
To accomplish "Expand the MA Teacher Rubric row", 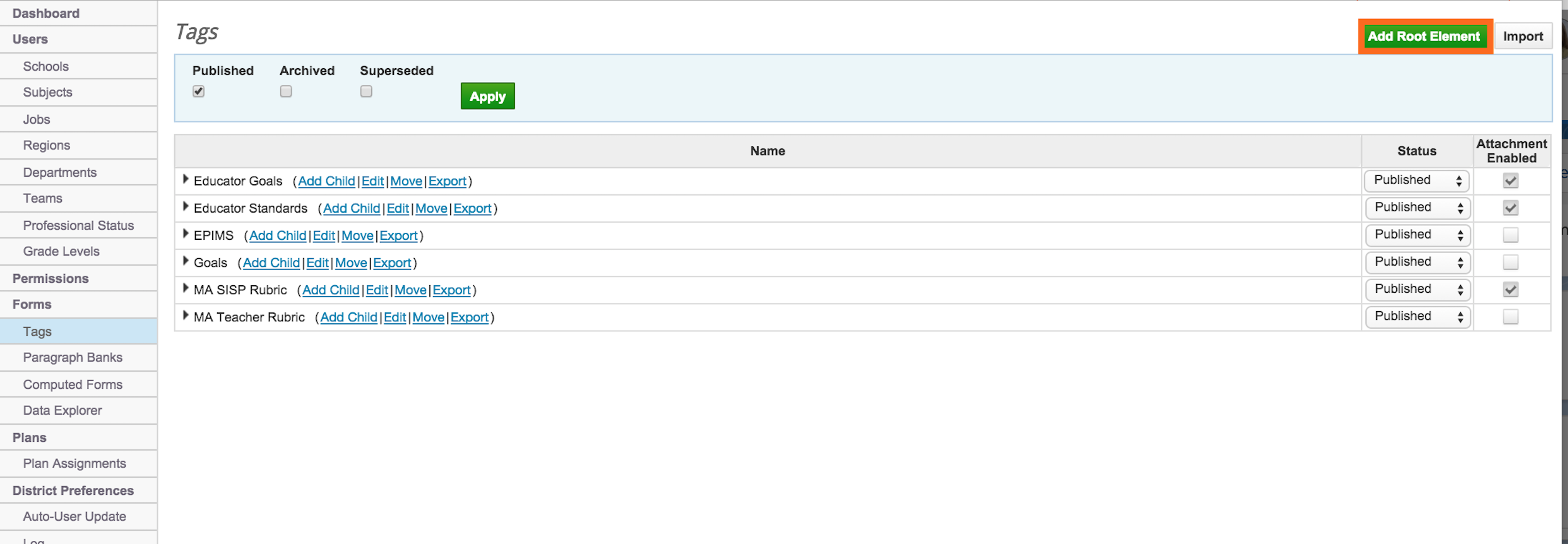I will tap(186, 316).
